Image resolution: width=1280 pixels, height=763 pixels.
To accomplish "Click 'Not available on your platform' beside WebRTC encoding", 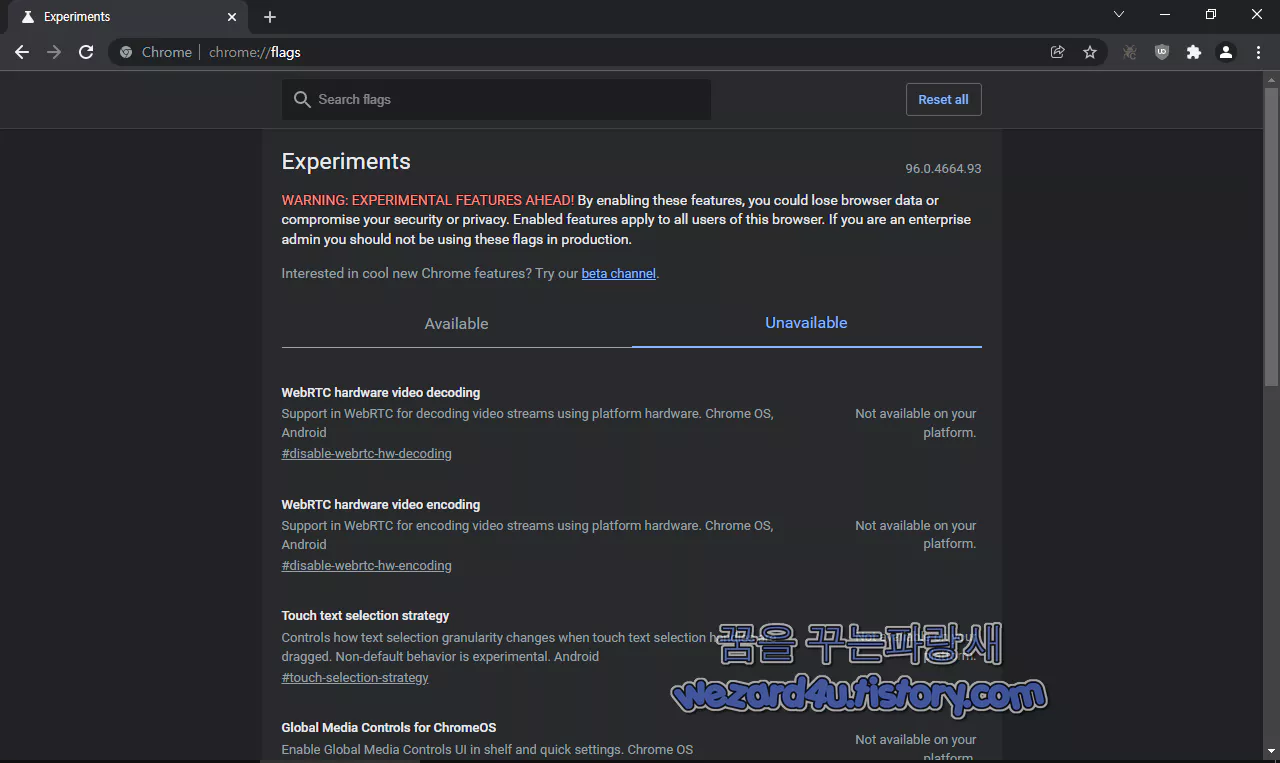I will click(915, 535).
